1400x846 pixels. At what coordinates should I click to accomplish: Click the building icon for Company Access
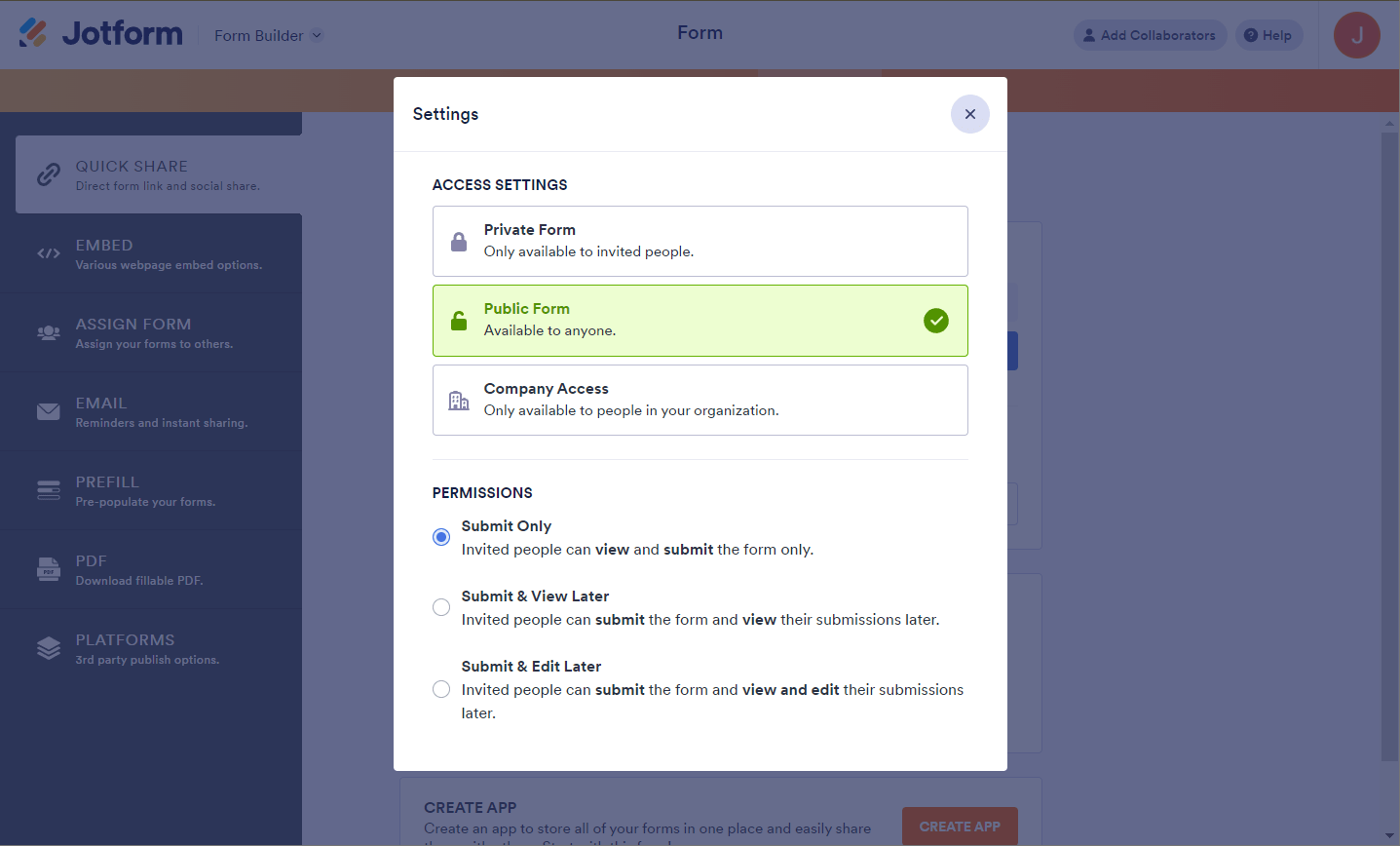tap(459, 401)
